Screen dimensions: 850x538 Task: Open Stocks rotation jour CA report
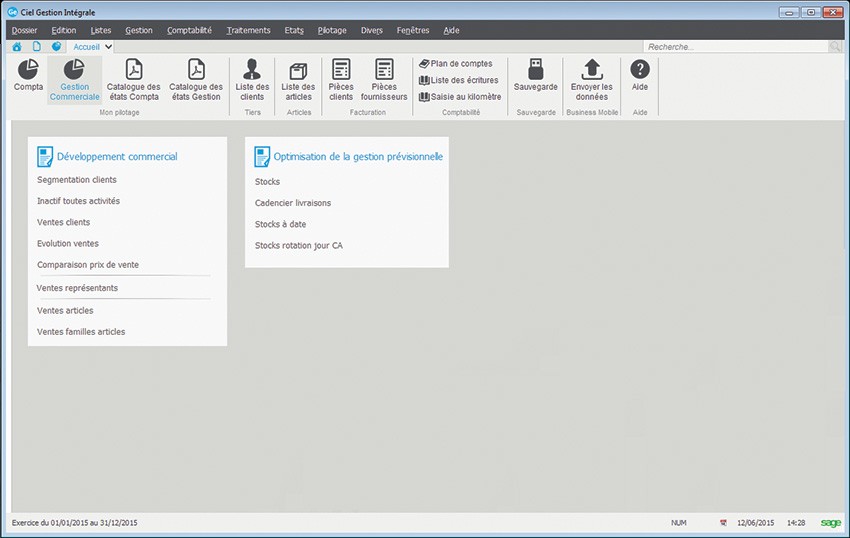click(x=299, y=245)
